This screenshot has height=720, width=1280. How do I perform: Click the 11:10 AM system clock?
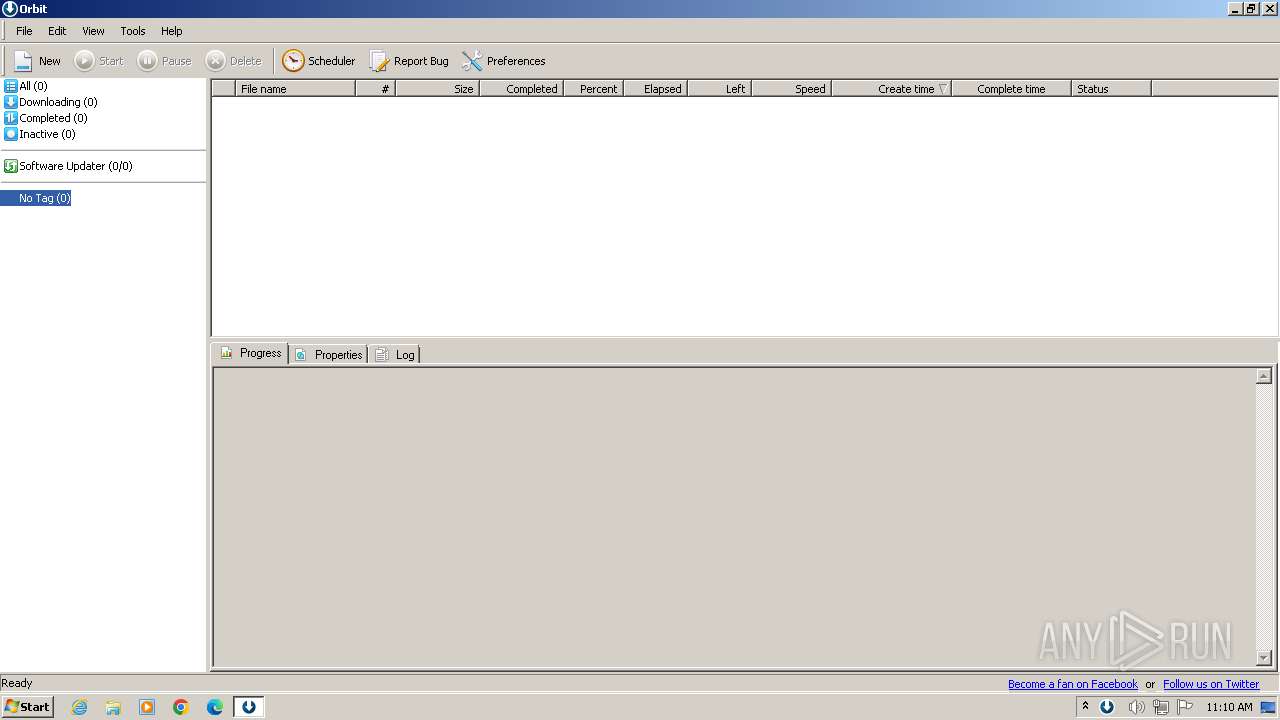pos(1229,707)
